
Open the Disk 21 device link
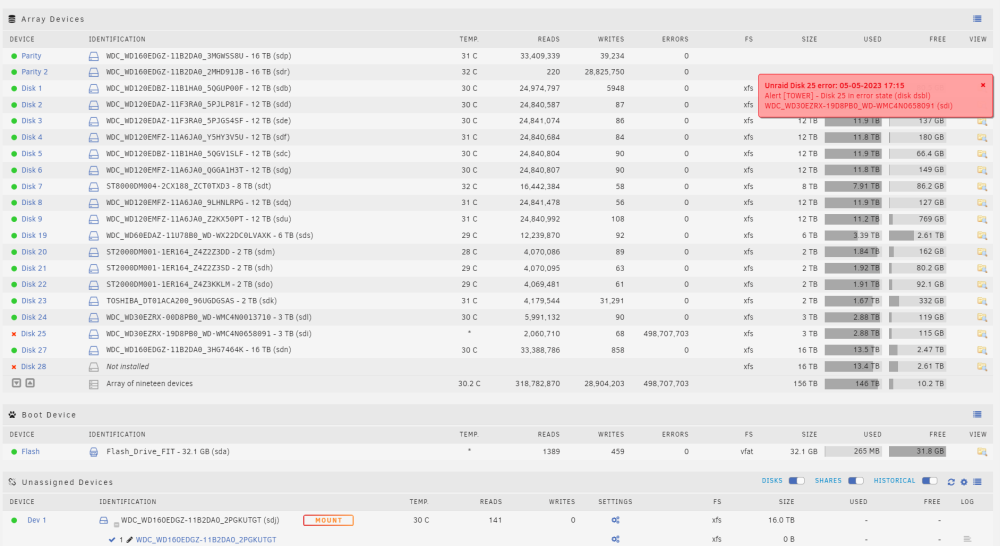(x=34, y=269)
